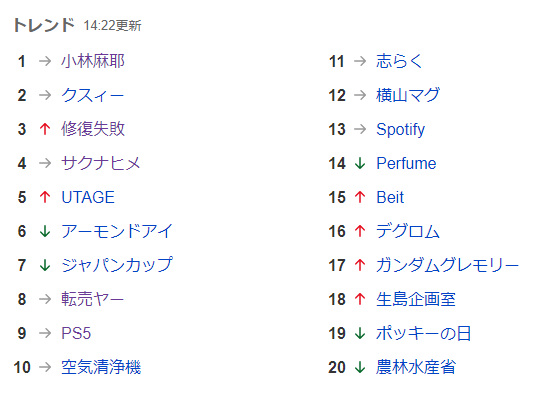535x404 pixels.
Task: Click the PS5 trend link
Action: tap(76, 333)
